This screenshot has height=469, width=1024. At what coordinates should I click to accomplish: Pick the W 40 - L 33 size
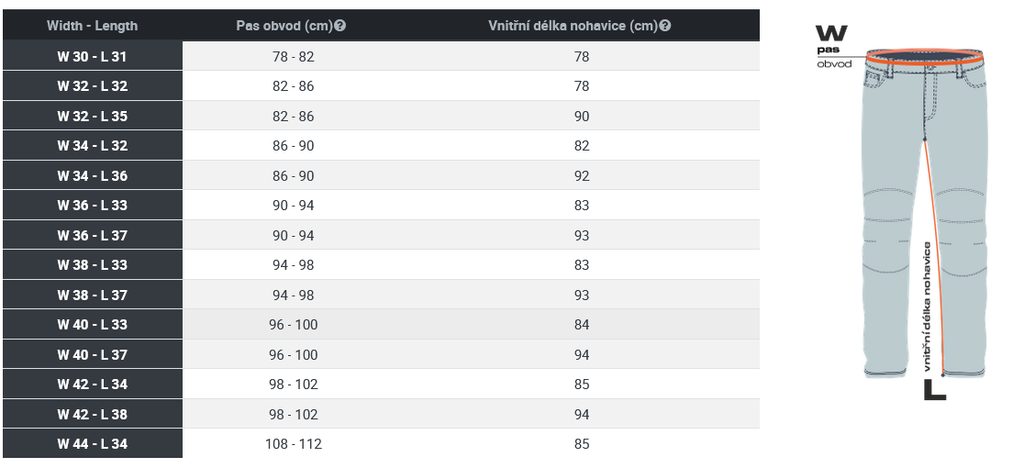(x=92, y=325)
